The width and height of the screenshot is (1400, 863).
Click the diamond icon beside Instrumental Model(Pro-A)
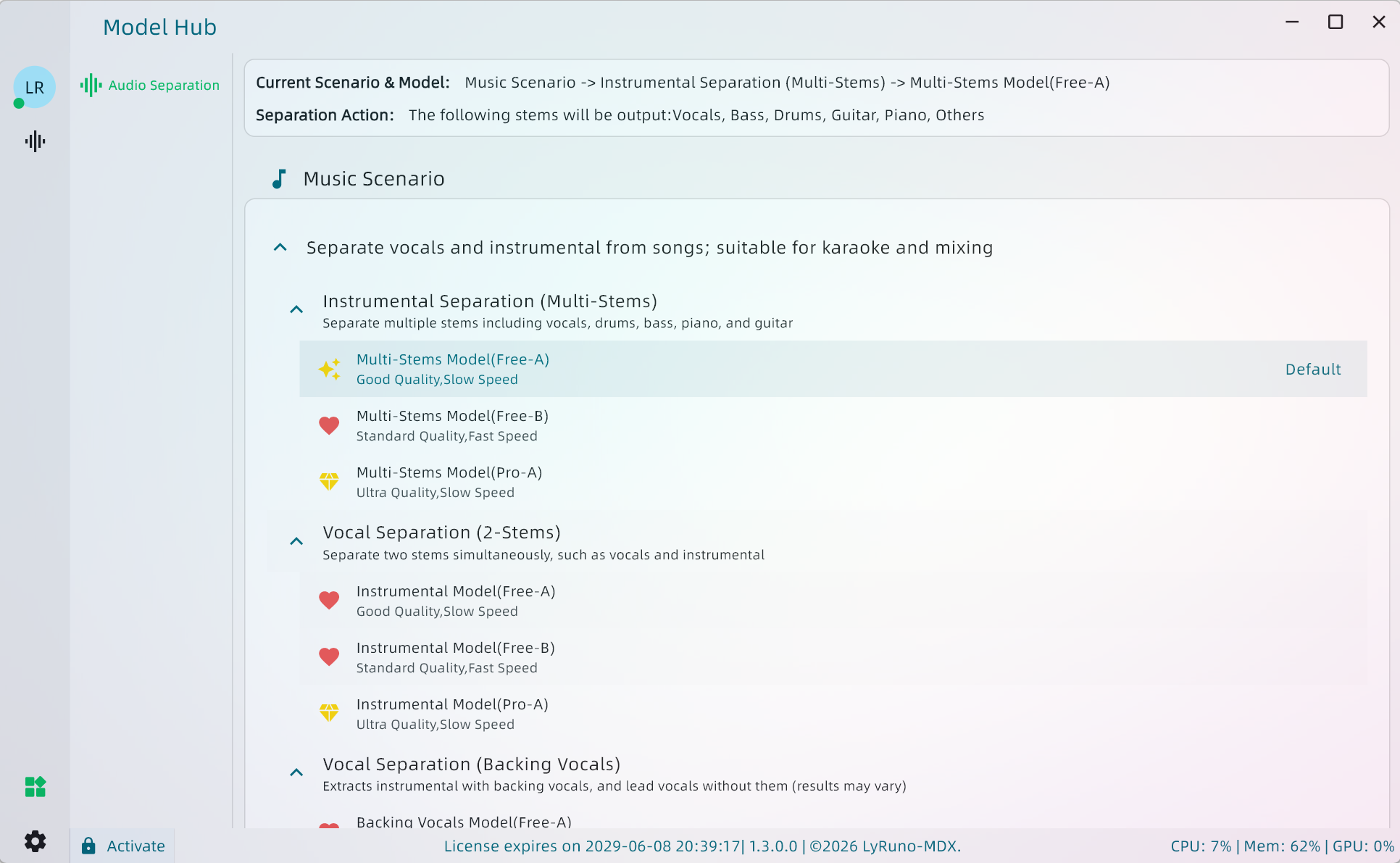pyautogui.click(x=329, y=714)
